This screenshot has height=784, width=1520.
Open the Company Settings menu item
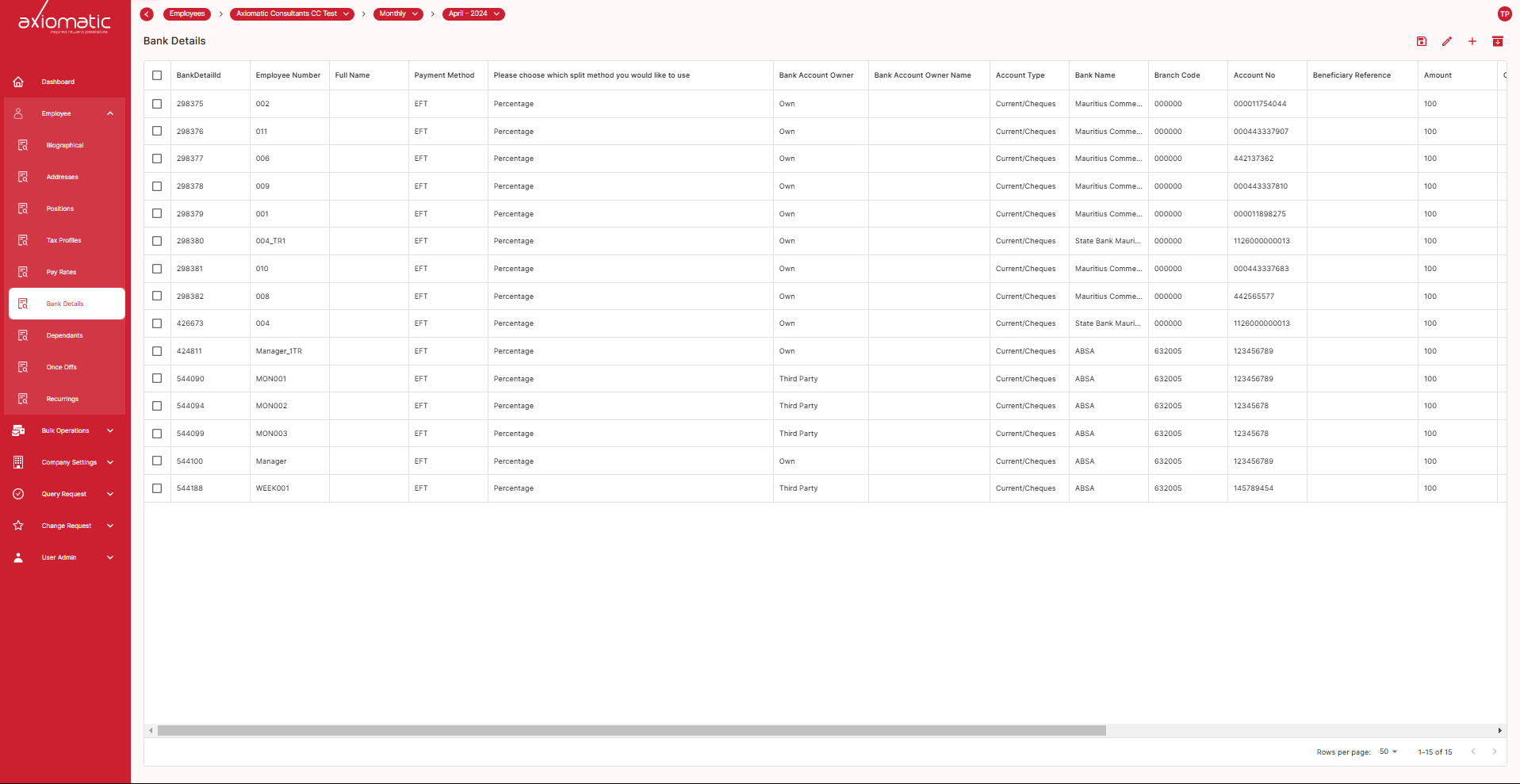(69, 462)
